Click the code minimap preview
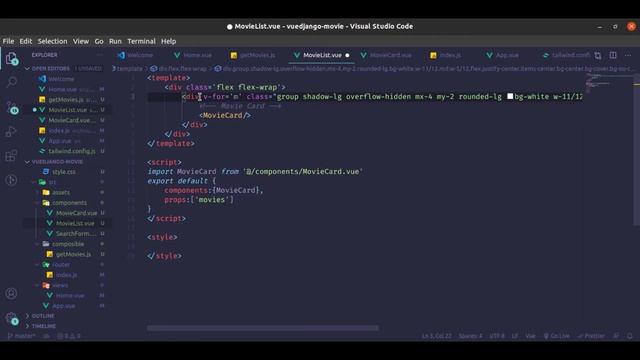Viewport: 640px width, 360px height. [597, 82]
